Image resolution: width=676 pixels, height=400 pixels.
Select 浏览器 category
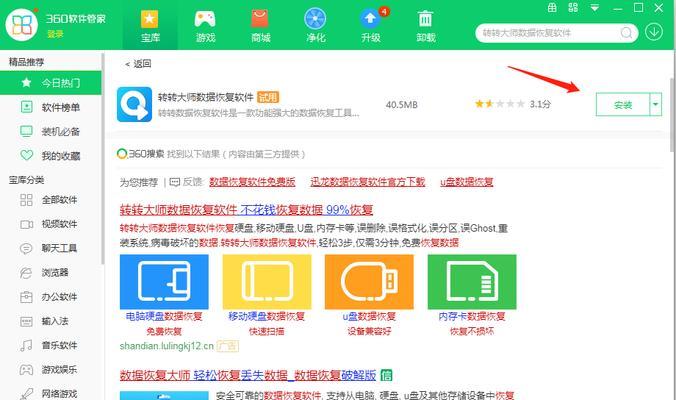50,272
